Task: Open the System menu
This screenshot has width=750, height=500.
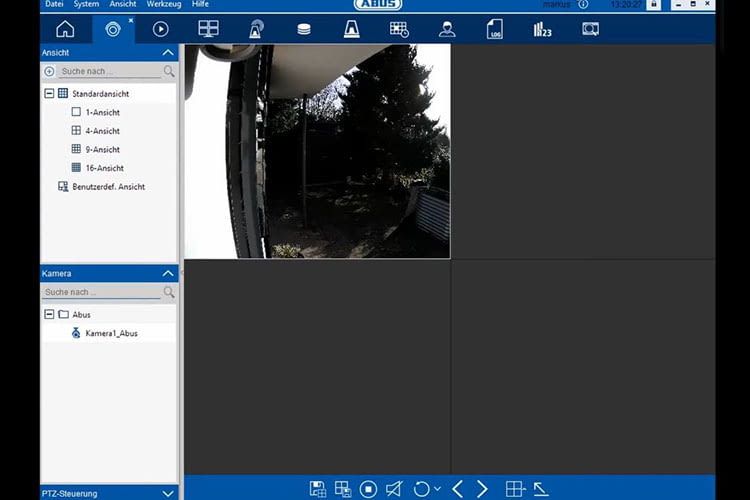Action: [86, 5]
